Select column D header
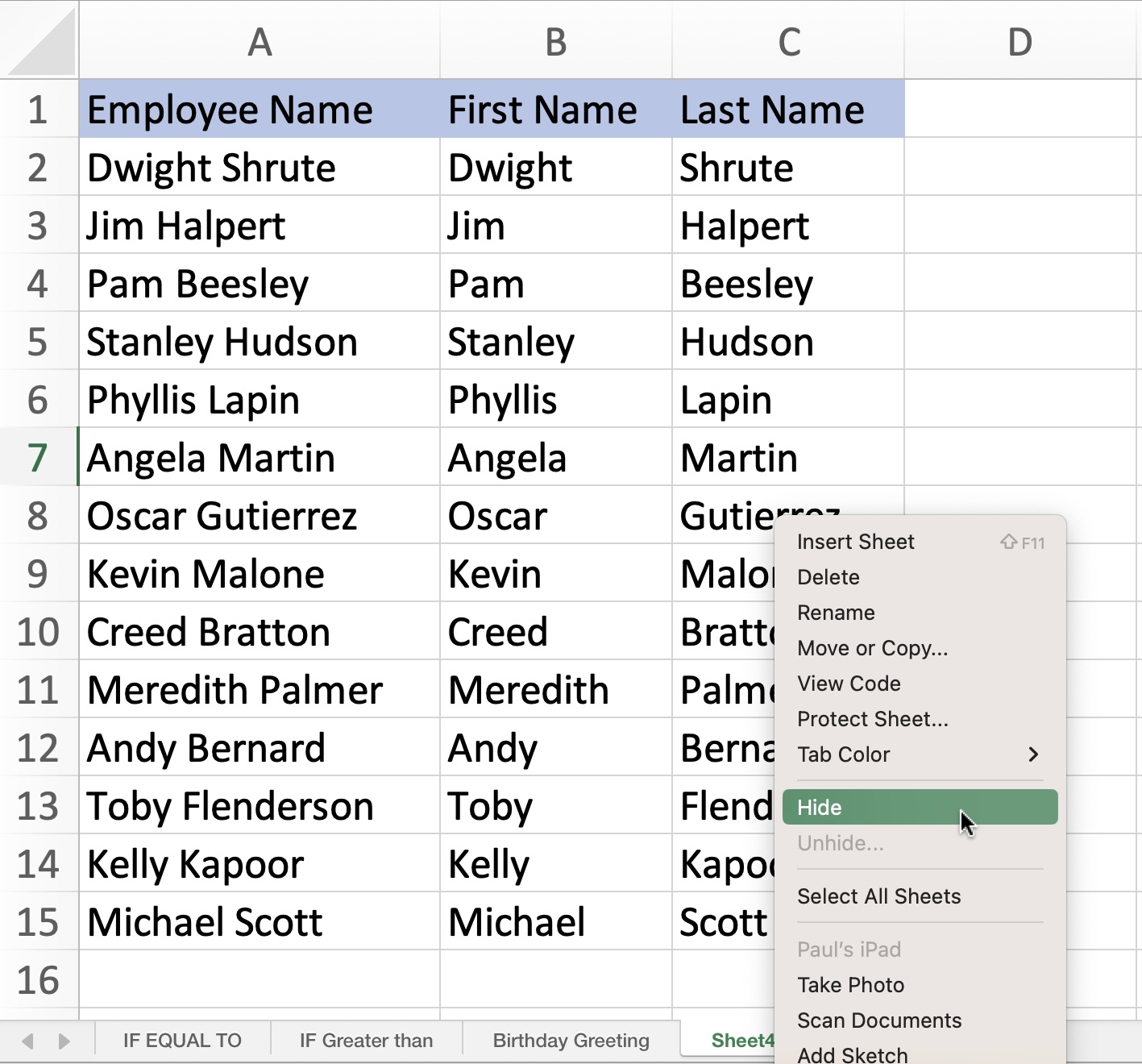 pos(1020,40)
